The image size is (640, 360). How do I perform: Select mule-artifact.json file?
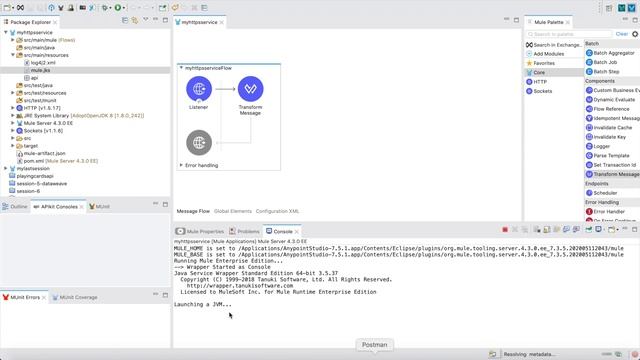[40, 153]
